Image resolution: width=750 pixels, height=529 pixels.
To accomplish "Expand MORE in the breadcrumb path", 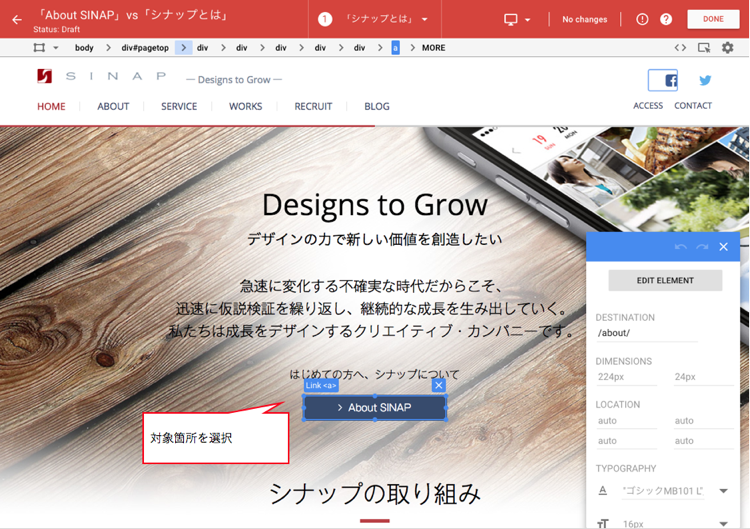I will point(433,48).
